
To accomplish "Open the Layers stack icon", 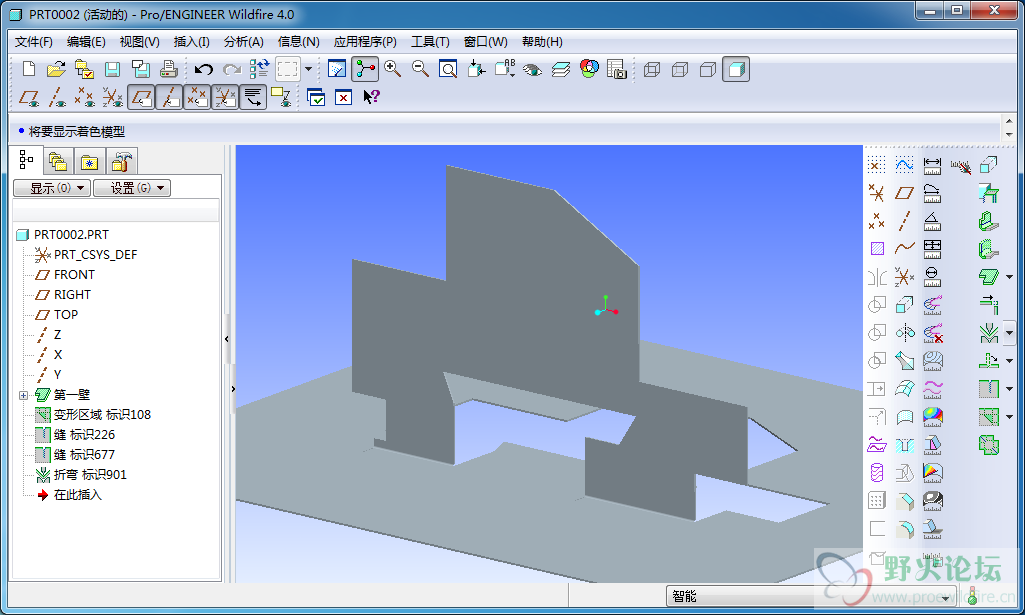I will (x=561, y=69).
